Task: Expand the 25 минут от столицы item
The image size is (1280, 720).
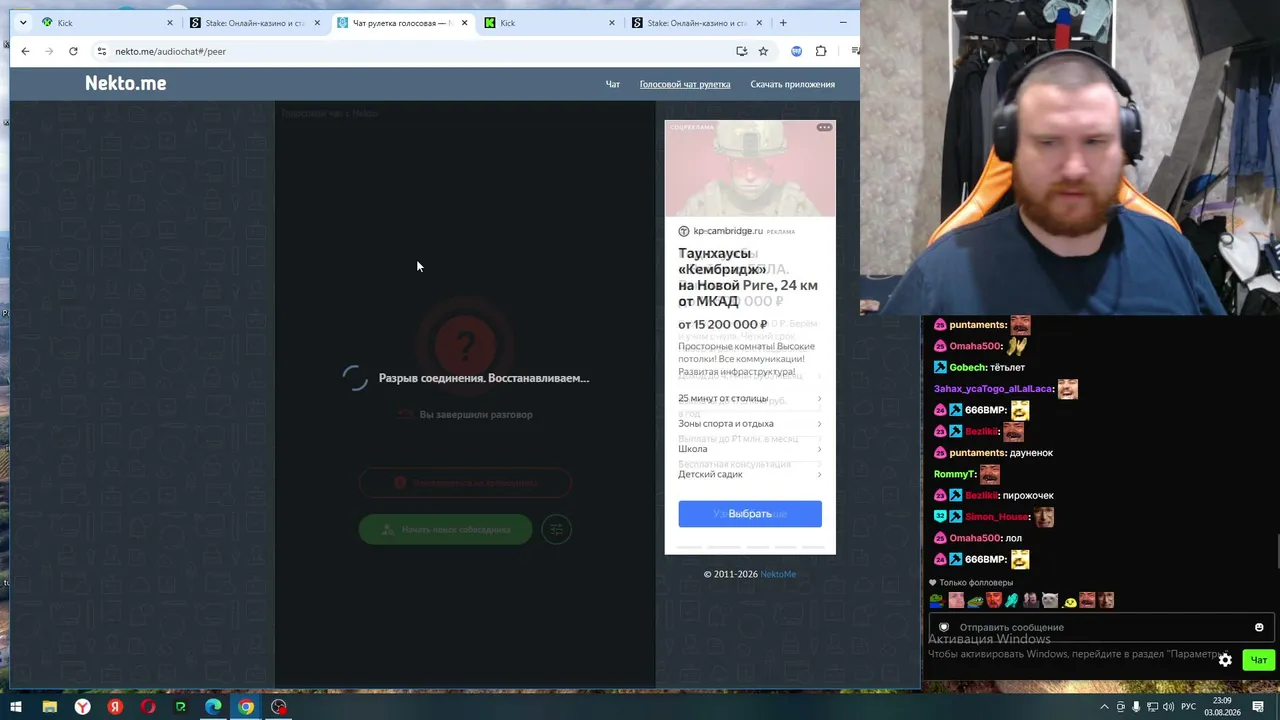Action: point(750,398)
